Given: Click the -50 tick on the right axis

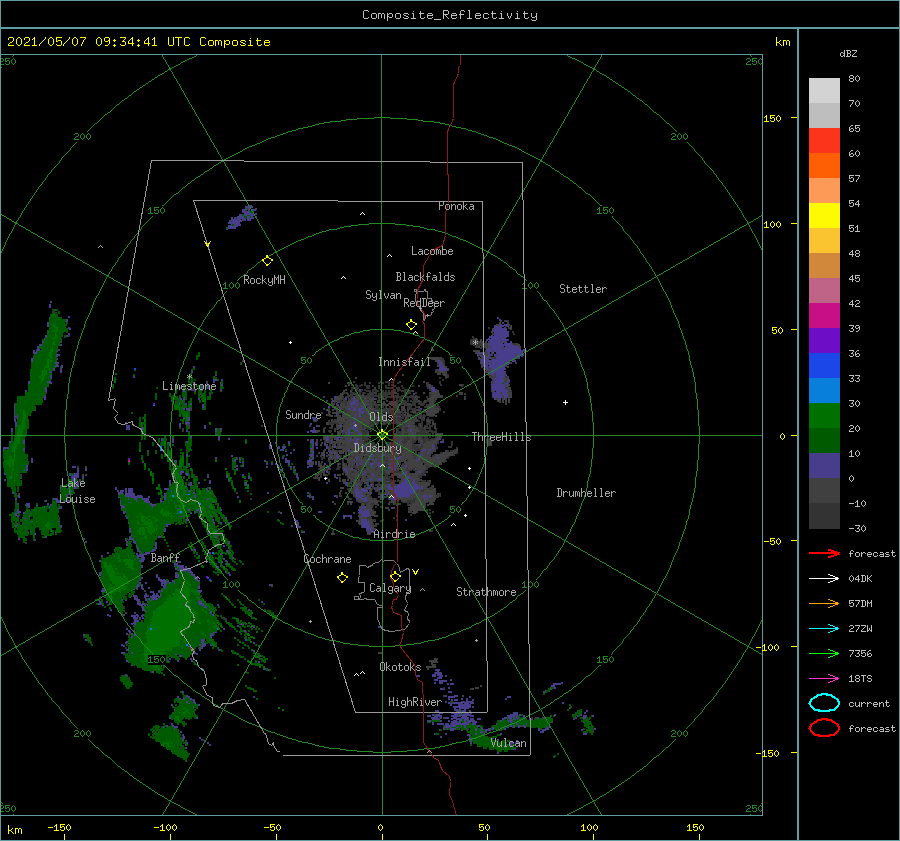Looking at the screenshot, I should (x=771, y=541).
